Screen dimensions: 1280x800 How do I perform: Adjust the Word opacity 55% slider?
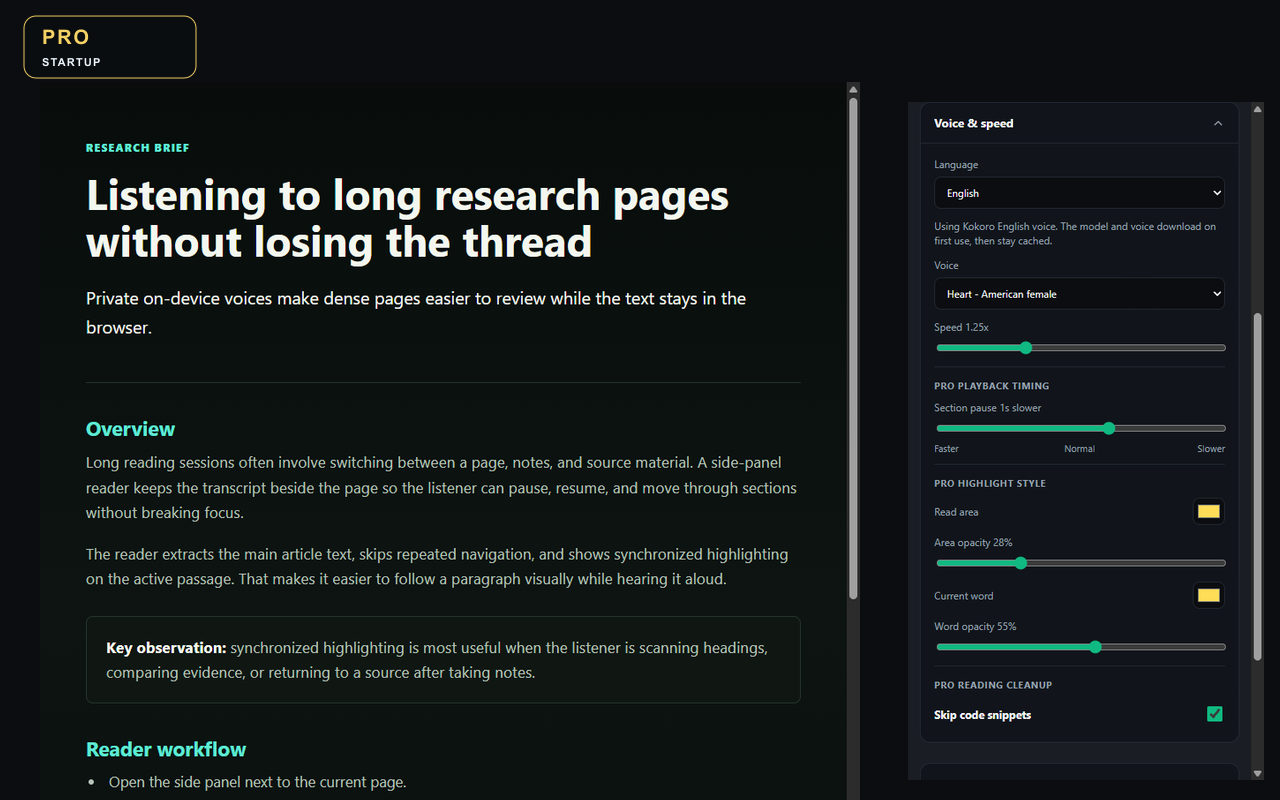point(1080,647)
